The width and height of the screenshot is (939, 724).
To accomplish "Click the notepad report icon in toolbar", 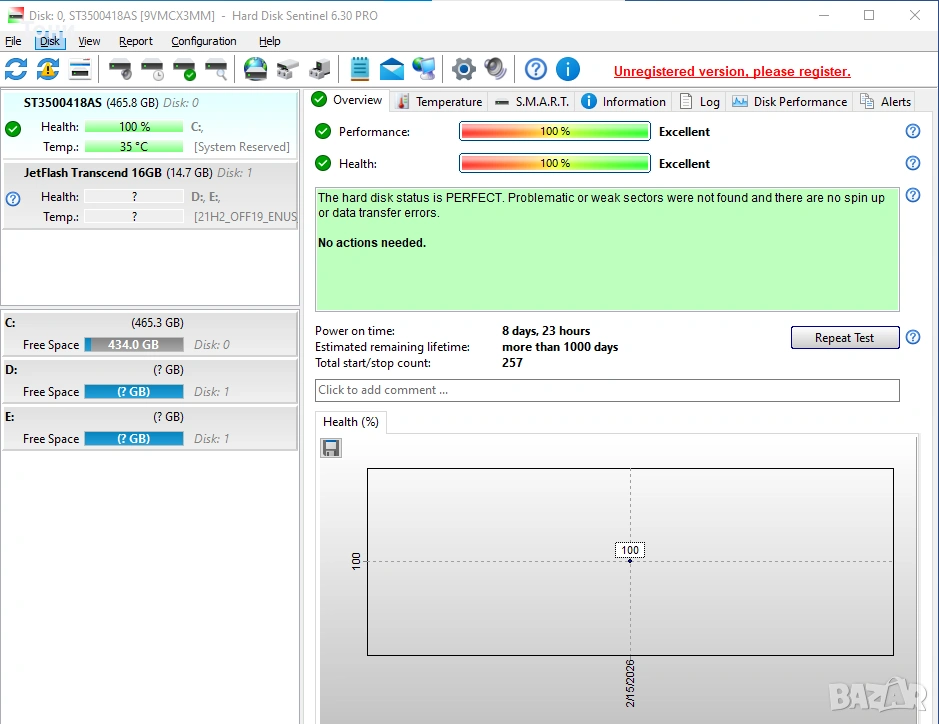I will coord(359,69).
